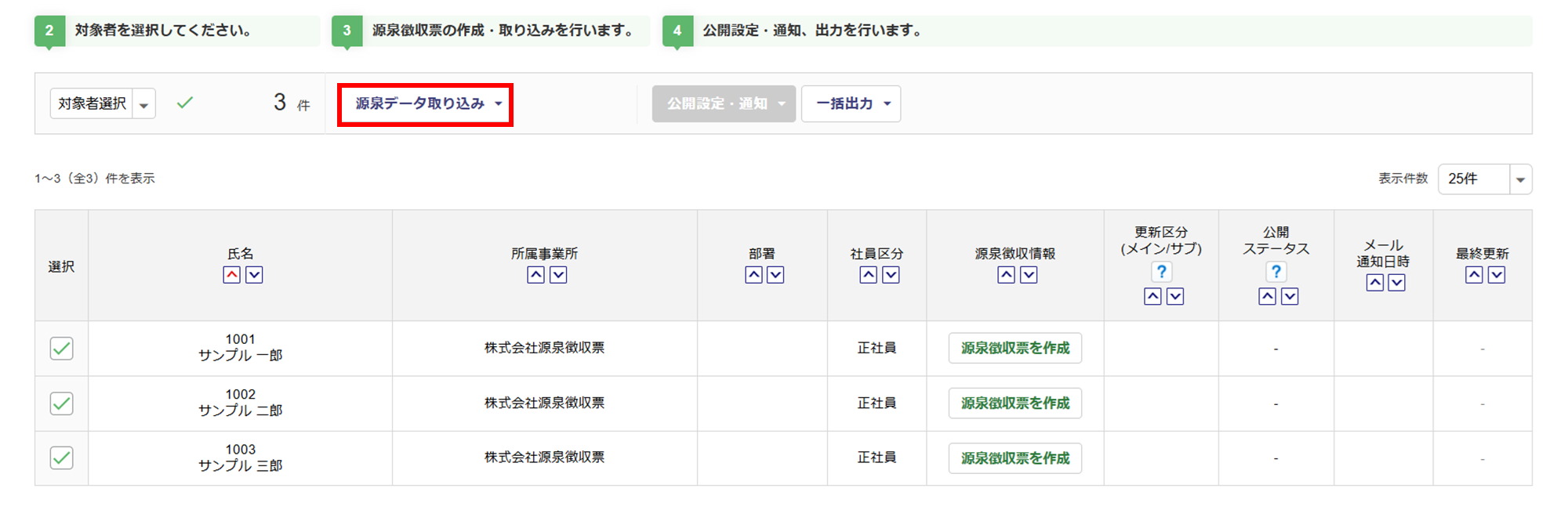The height and width of the screenshot is (510, 1568).
Task: Sort 社員区分 column descending
Action: click(x=891, y=275)
